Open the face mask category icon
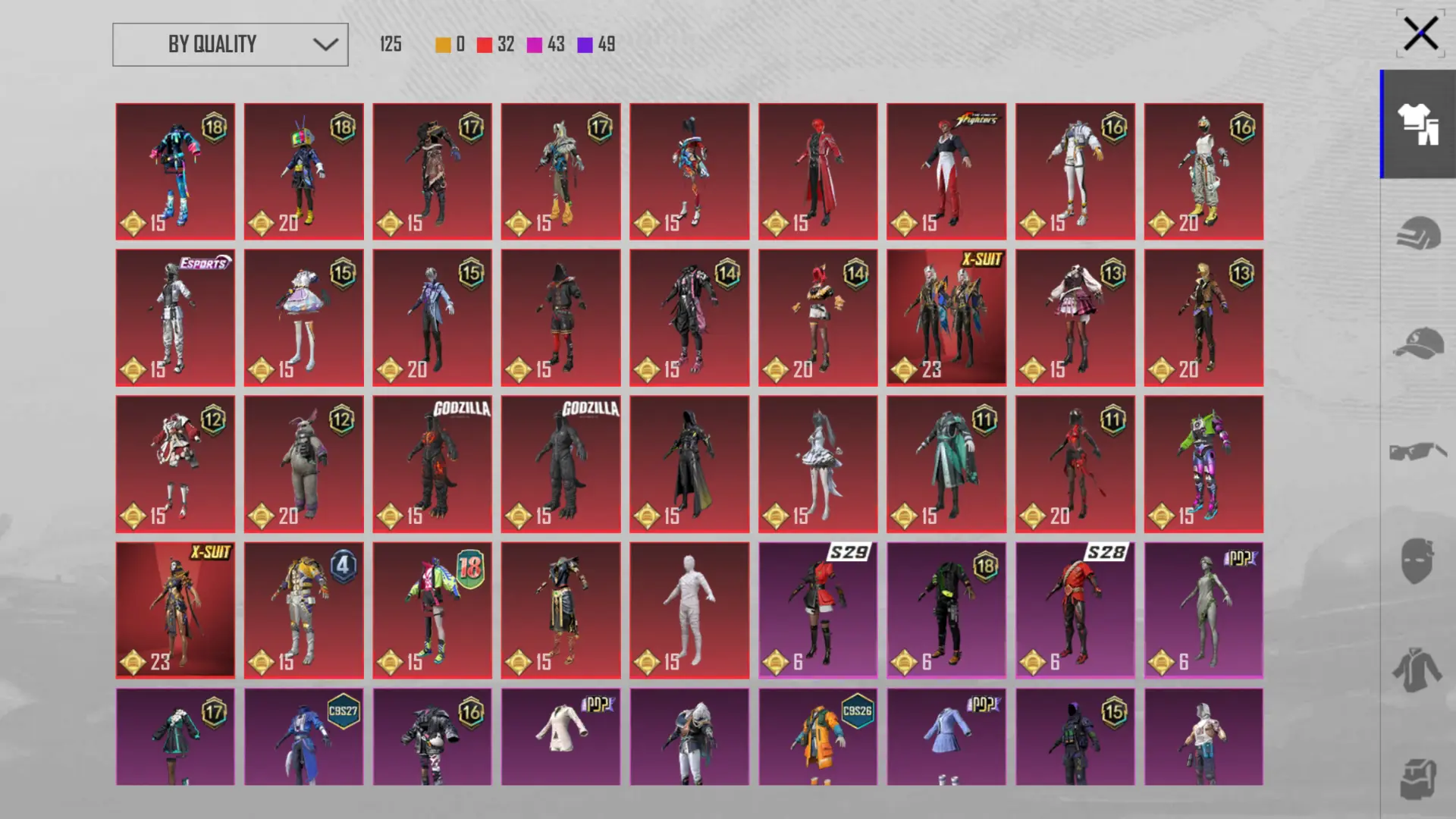This screenshot has width=1456, height=819. click(x=1417, y=560)
